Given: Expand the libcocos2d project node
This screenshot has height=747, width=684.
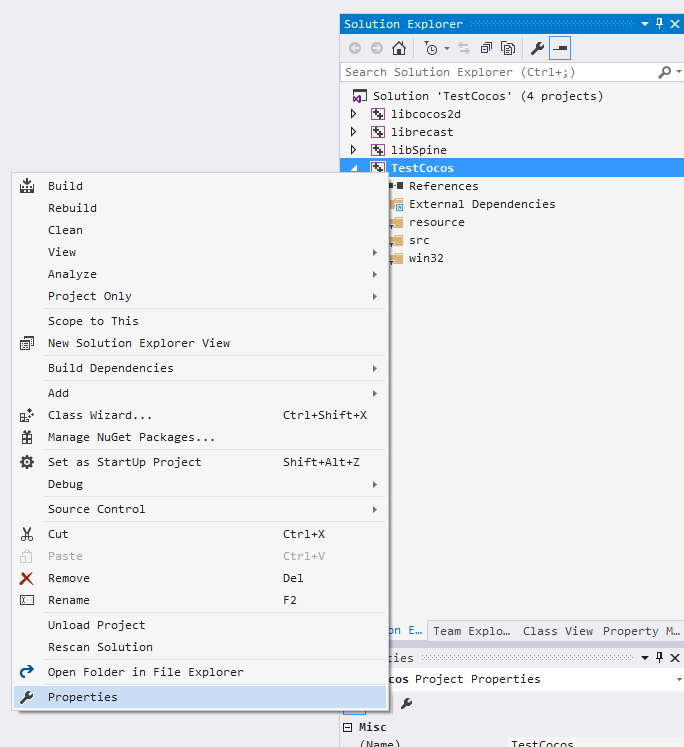Looking at the screenshot, I should 353,114.
